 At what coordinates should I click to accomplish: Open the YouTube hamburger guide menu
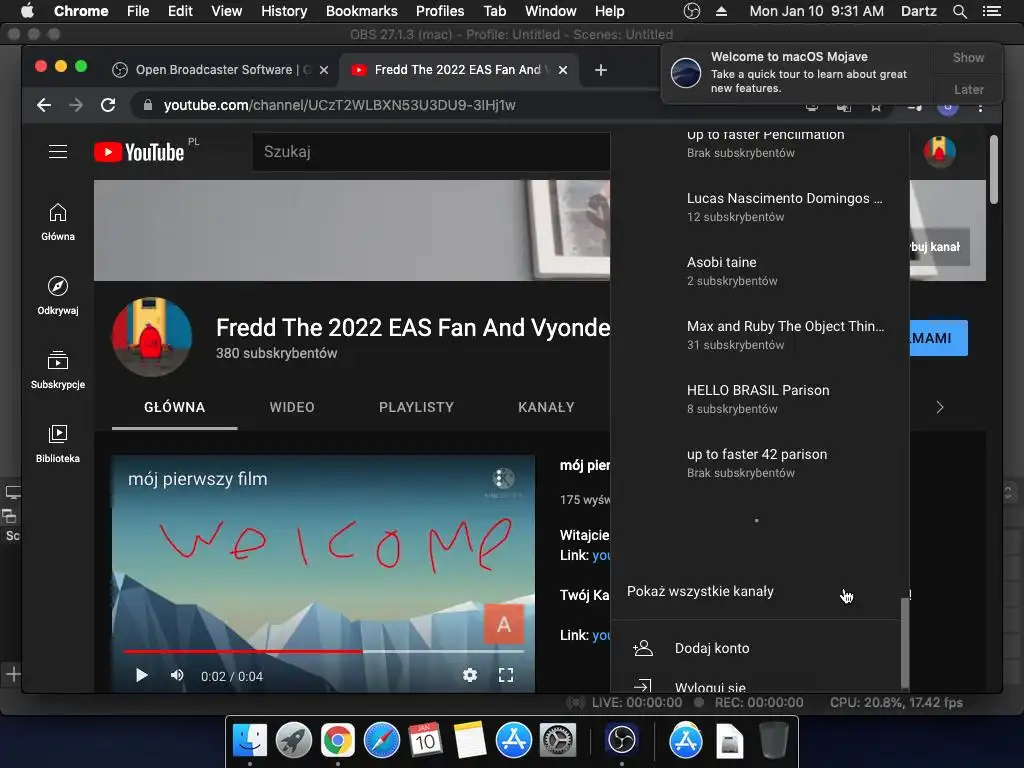(58, 152)
